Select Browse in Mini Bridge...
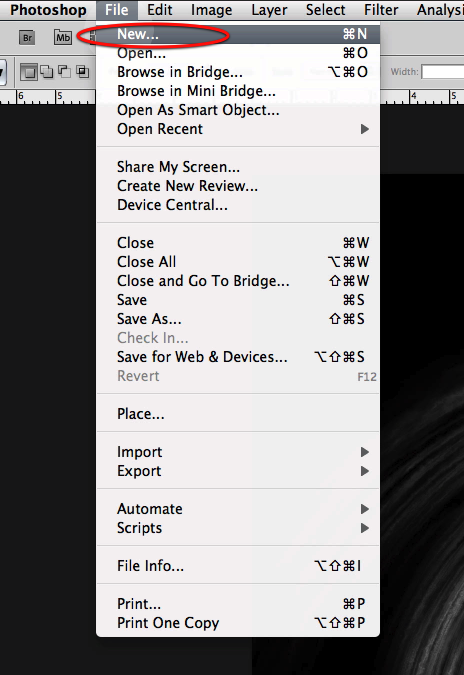464x675 pixels. [238, 91]
